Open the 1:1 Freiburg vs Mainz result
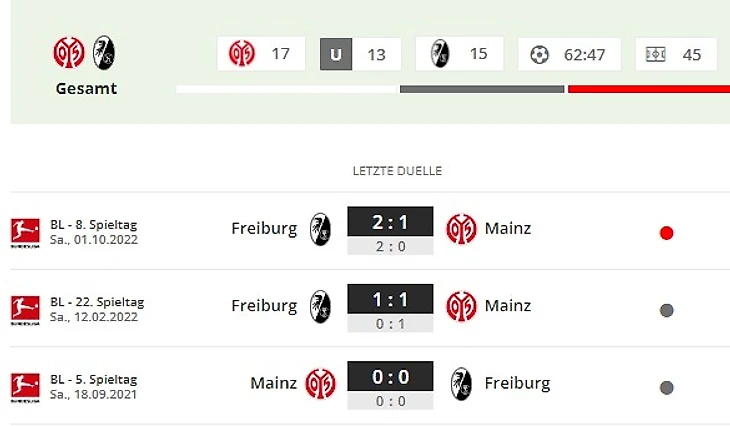The width and height of the screenshot is (730, 426). pos(390,299)
